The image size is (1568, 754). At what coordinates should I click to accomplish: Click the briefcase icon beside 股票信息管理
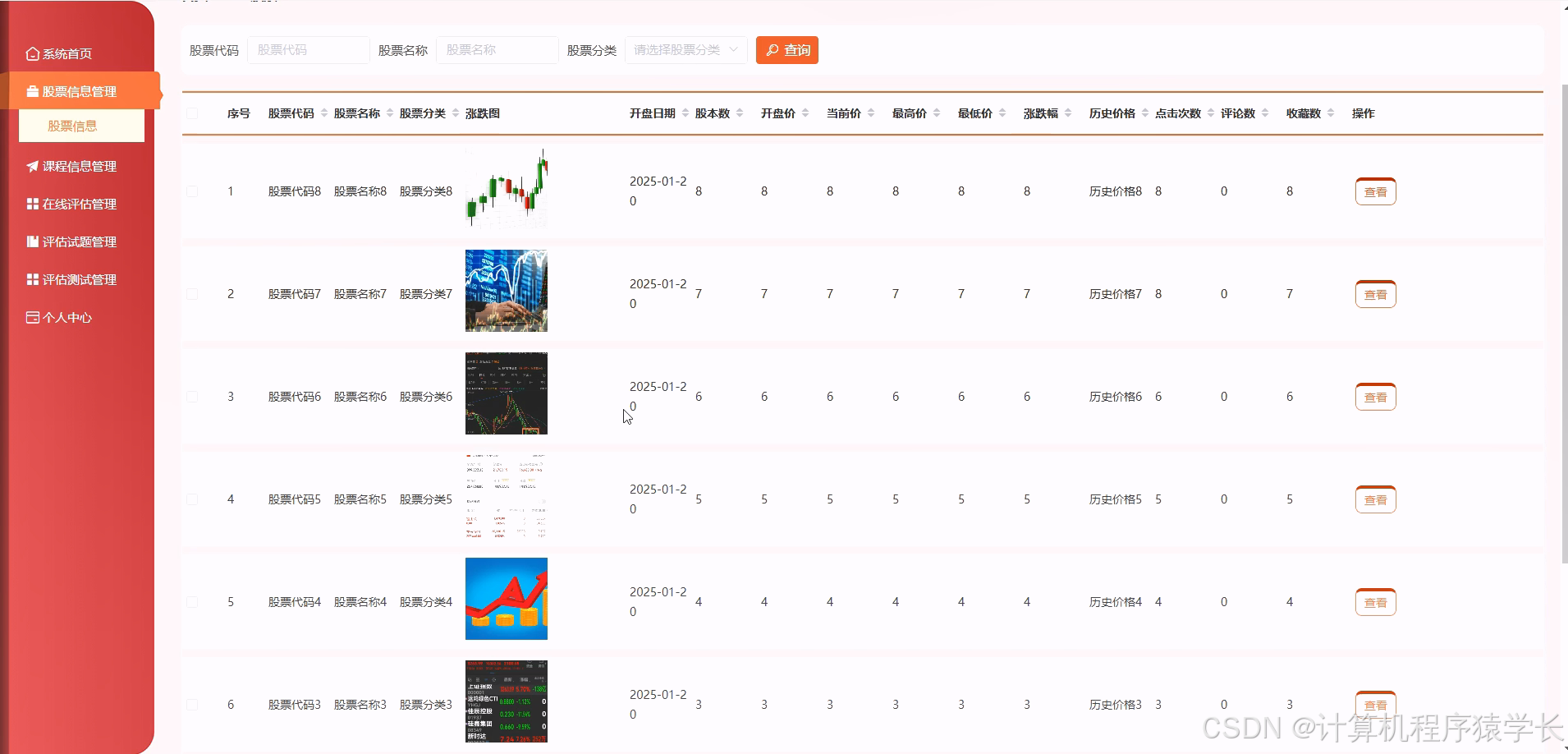point(33,91)
